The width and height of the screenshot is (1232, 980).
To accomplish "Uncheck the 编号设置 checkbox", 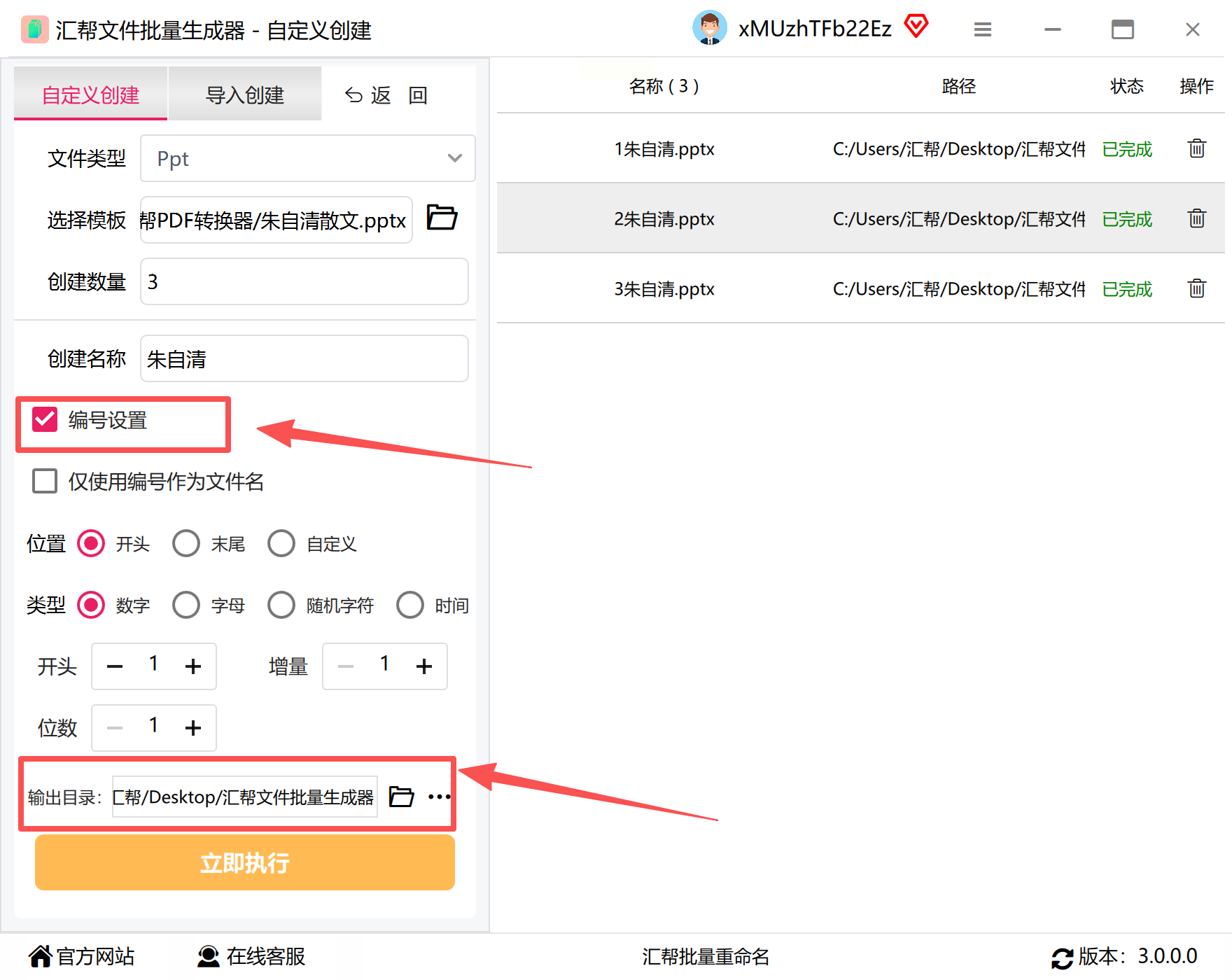I will (45, 420).
